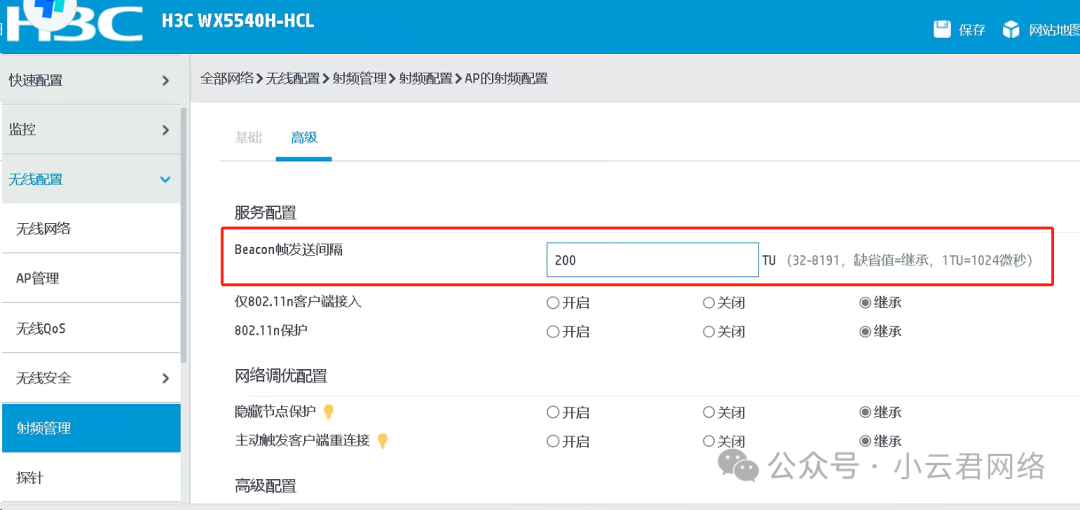Select 开启 for 仅802.11n客户端接入

(553, 302)
